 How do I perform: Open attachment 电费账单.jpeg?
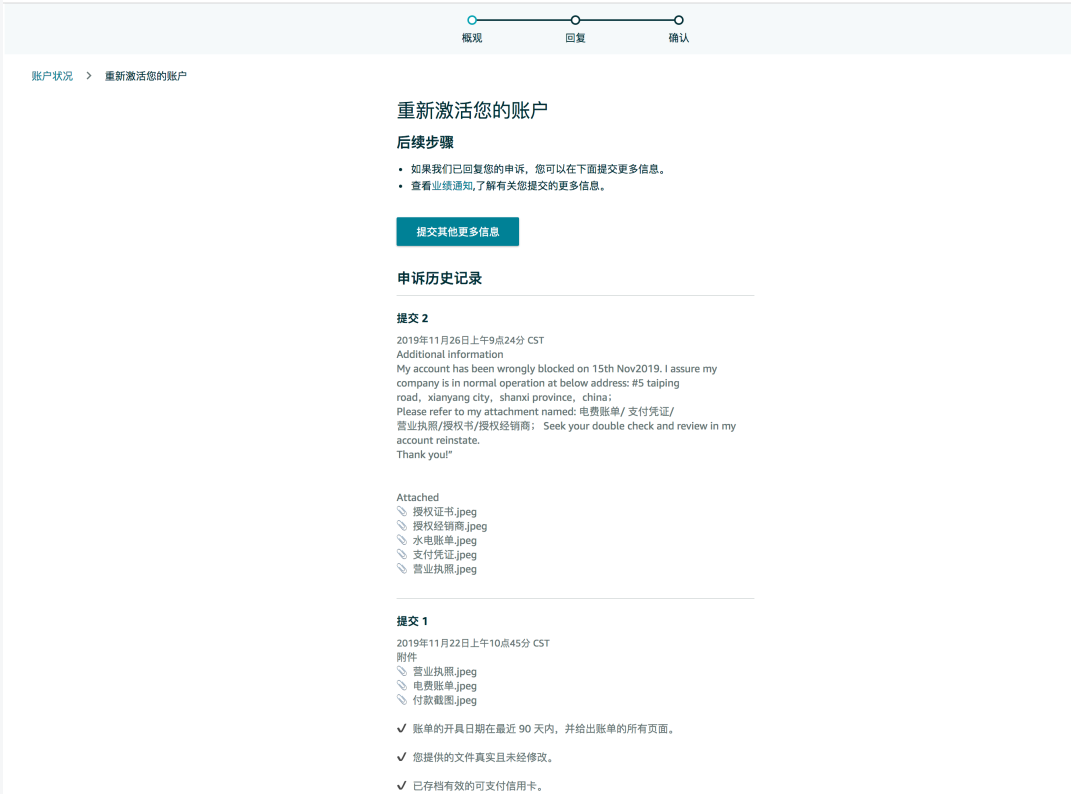pyautogui.click(x=445, y=686)
